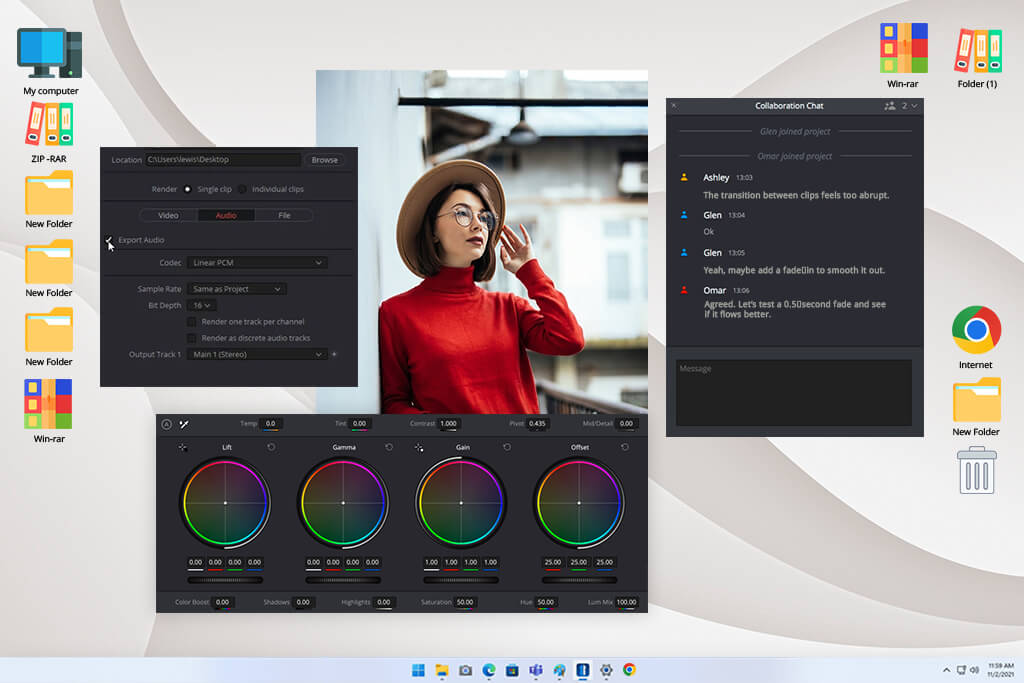Click the Gain master wheel slider
Image resolution: width=1024 pixels, height=683 pixels.
coord(461,580)
